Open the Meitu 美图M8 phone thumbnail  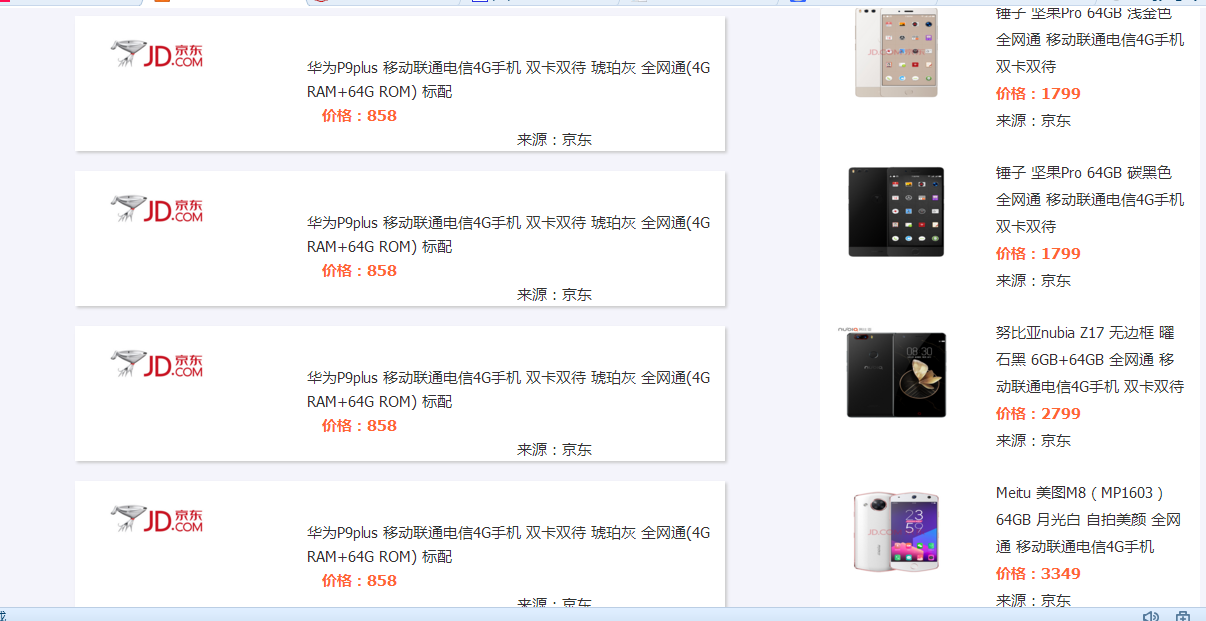[x=896, y=532]
